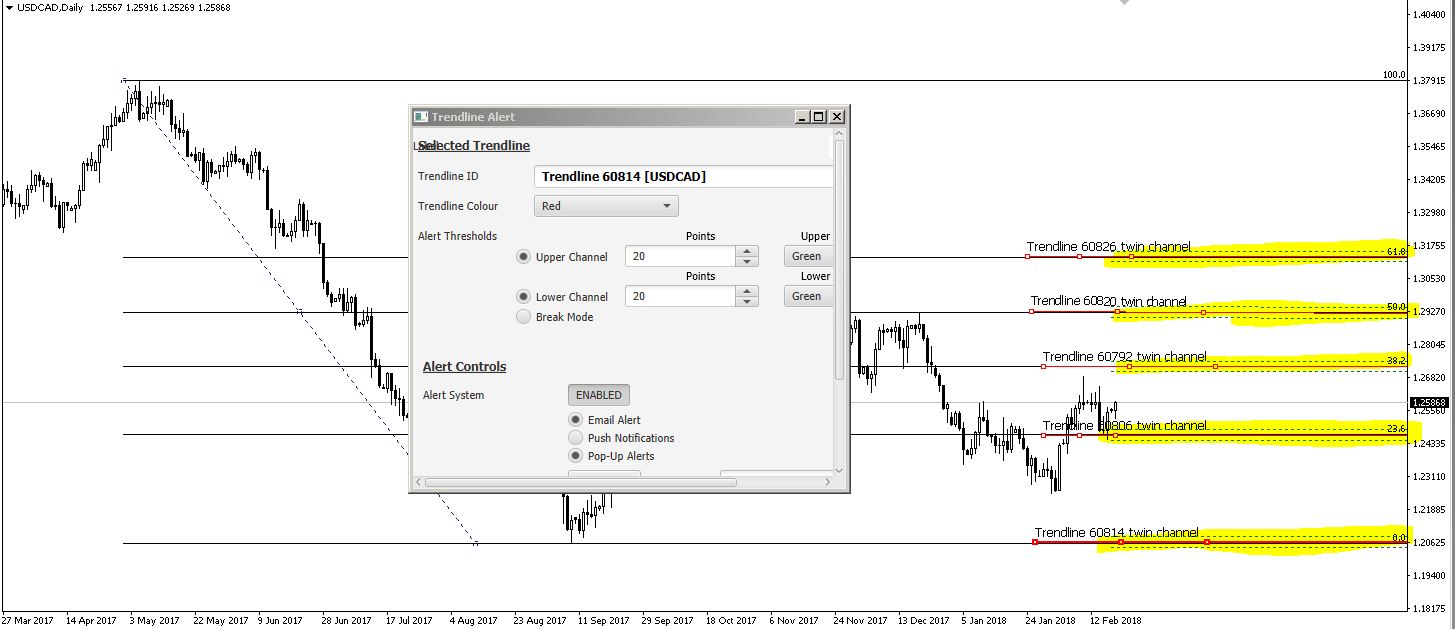Click the Trendline Alert window title icon
The width and height of the screenshot is (1455, 629).
pyautogui.click(x=421, y=117)
